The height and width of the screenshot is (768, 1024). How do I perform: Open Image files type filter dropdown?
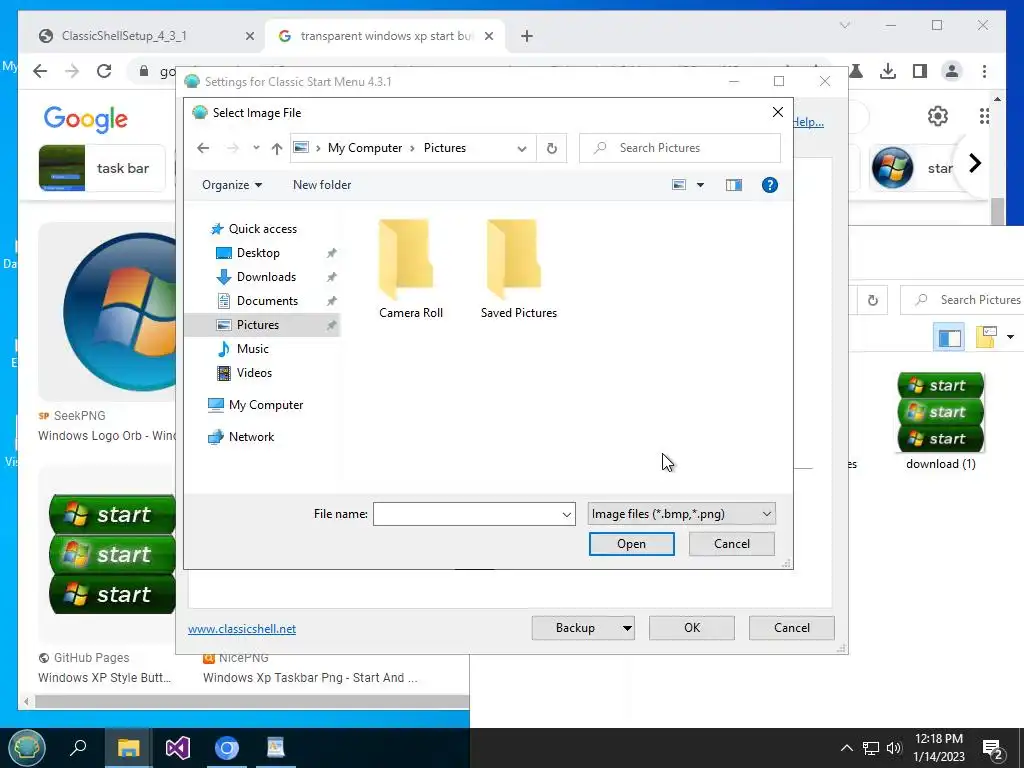pos(681,514)
